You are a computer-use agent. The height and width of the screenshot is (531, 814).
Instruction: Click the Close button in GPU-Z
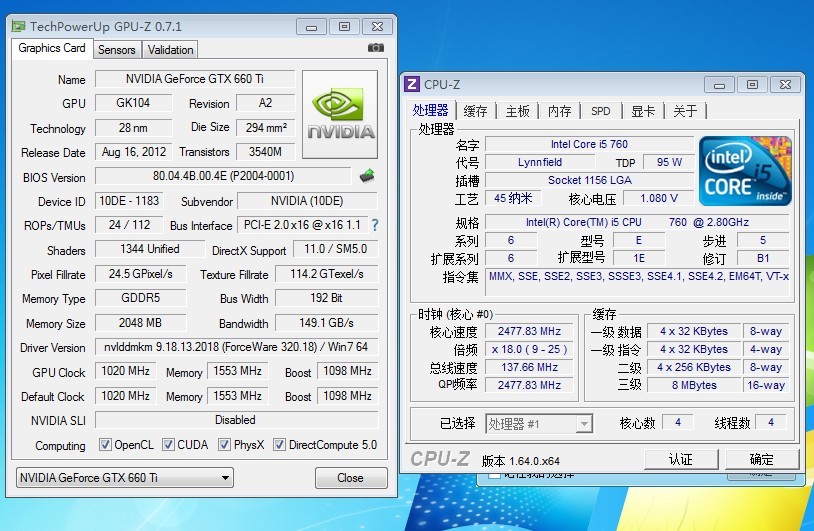tap(351, 478)
